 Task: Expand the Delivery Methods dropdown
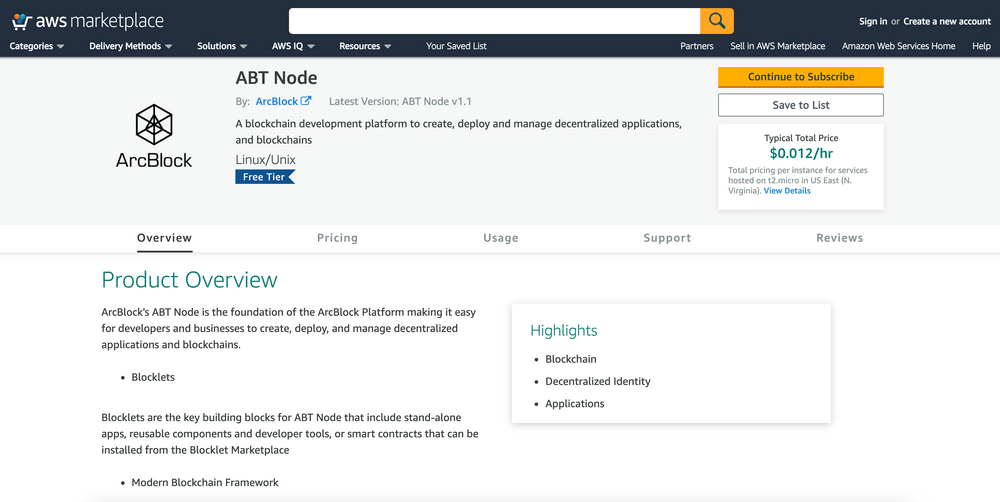(131, 46)
